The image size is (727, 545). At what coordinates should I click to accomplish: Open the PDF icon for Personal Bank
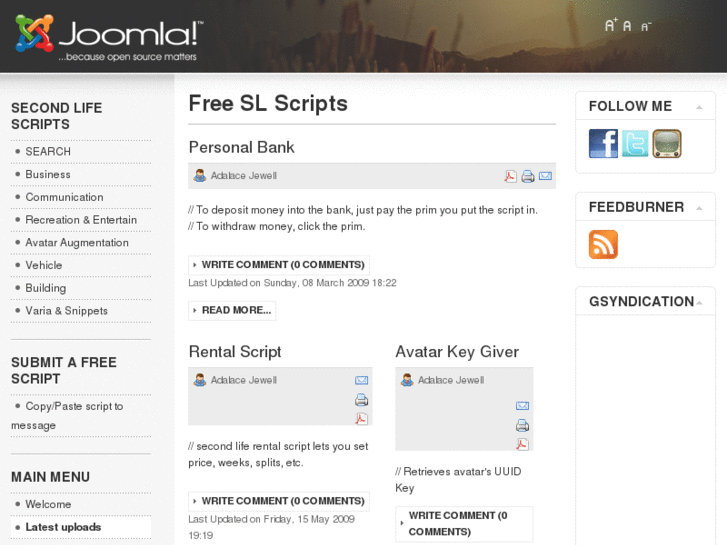point(510,176)
